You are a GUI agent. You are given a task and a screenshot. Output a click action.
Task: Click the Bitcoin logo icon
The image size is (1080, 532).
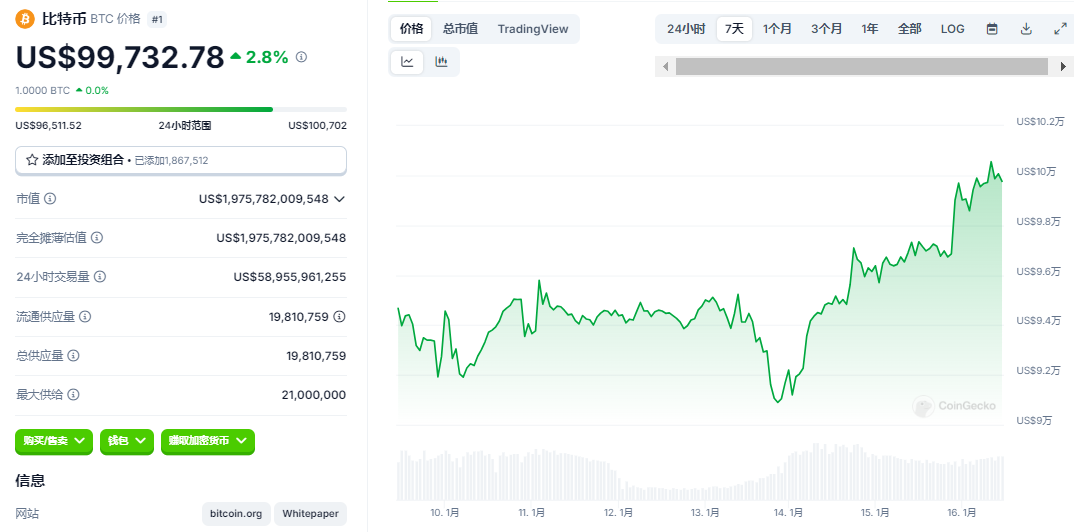click(x=25, y=19)
